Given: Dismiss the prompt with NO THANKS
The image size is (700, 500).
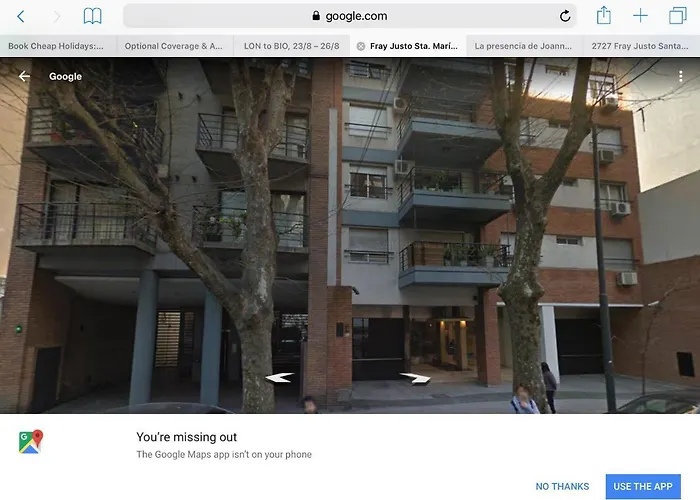Looking at the screenshot, I should pyautogui.click(x=562, y=486).
